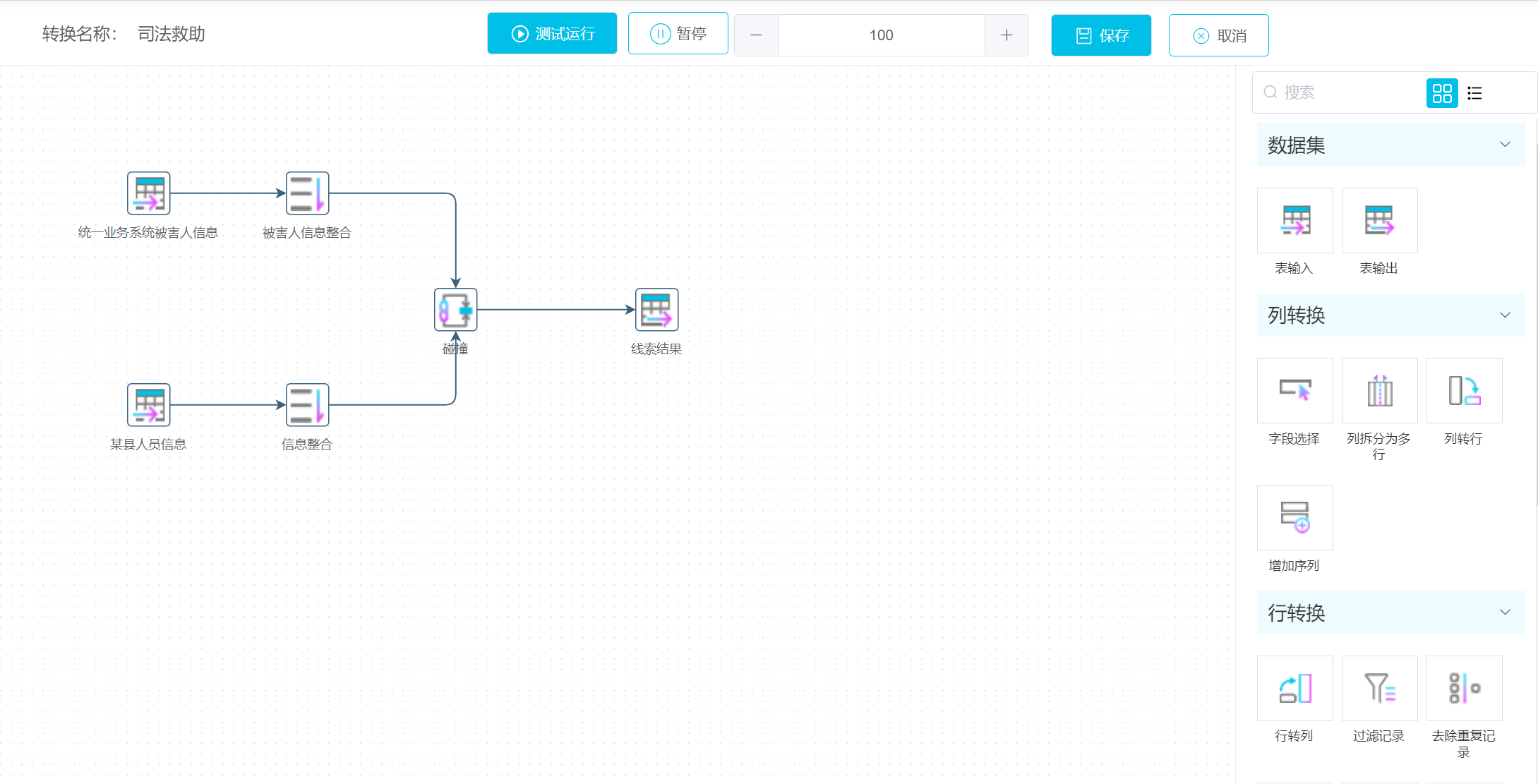Select the 线索结果 output node
The height and width of the screenshot is (784, 1538).
pyautogui.click(x=656, y=310)
